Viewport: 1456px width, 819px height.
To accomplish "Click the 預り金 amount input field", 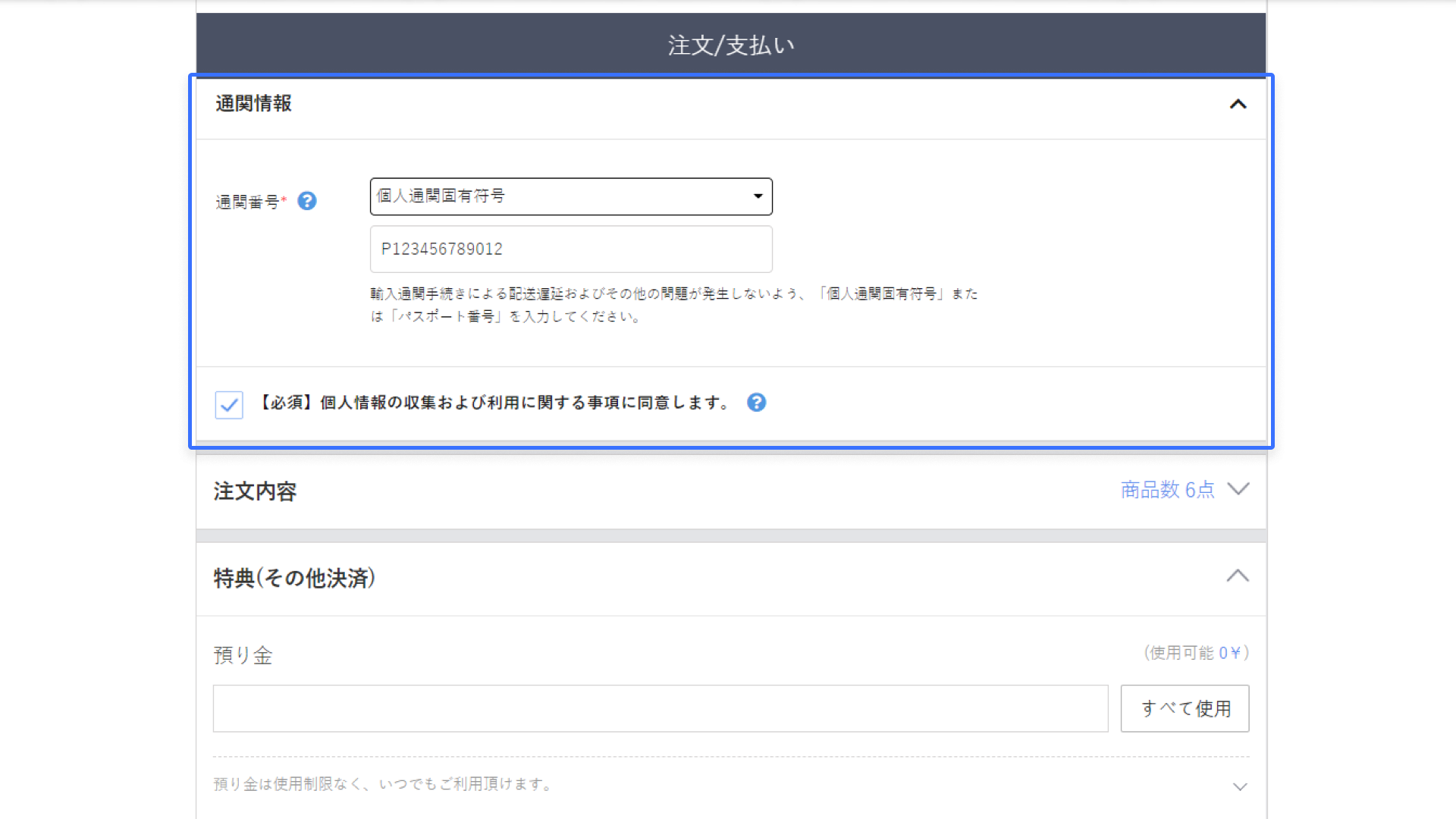I will click(x=660, y=708).
